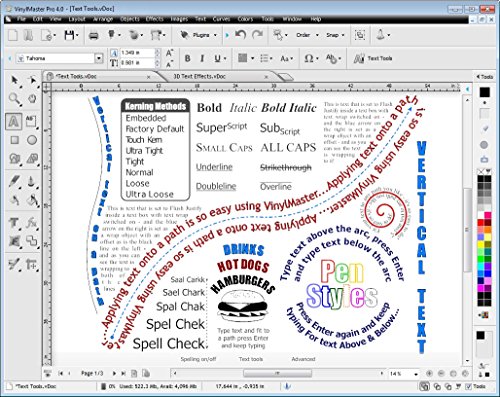Switch to Text Tools.vDoc tab
500x397 pixels.
tap(76, 76)
